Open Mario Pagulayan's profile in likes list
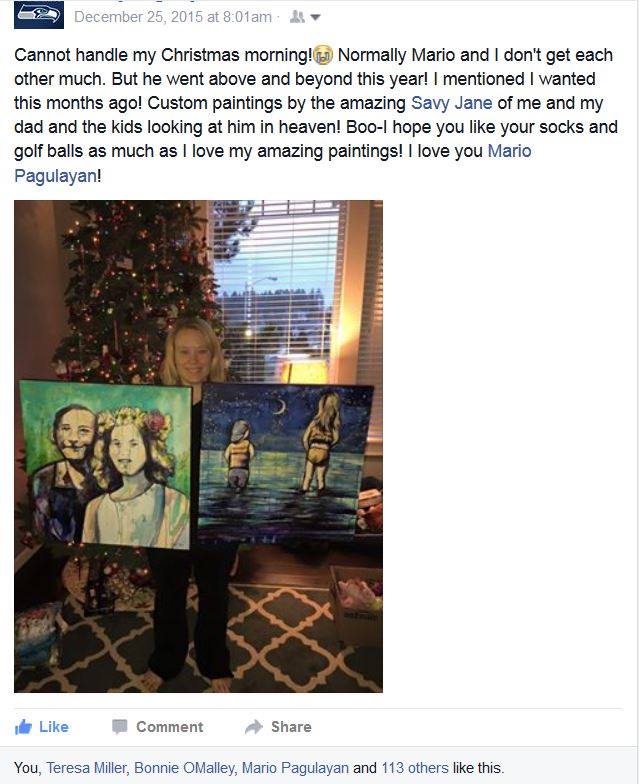Image resolution: width=639 pixels, height=784 pixels. [x=295, y=768]
